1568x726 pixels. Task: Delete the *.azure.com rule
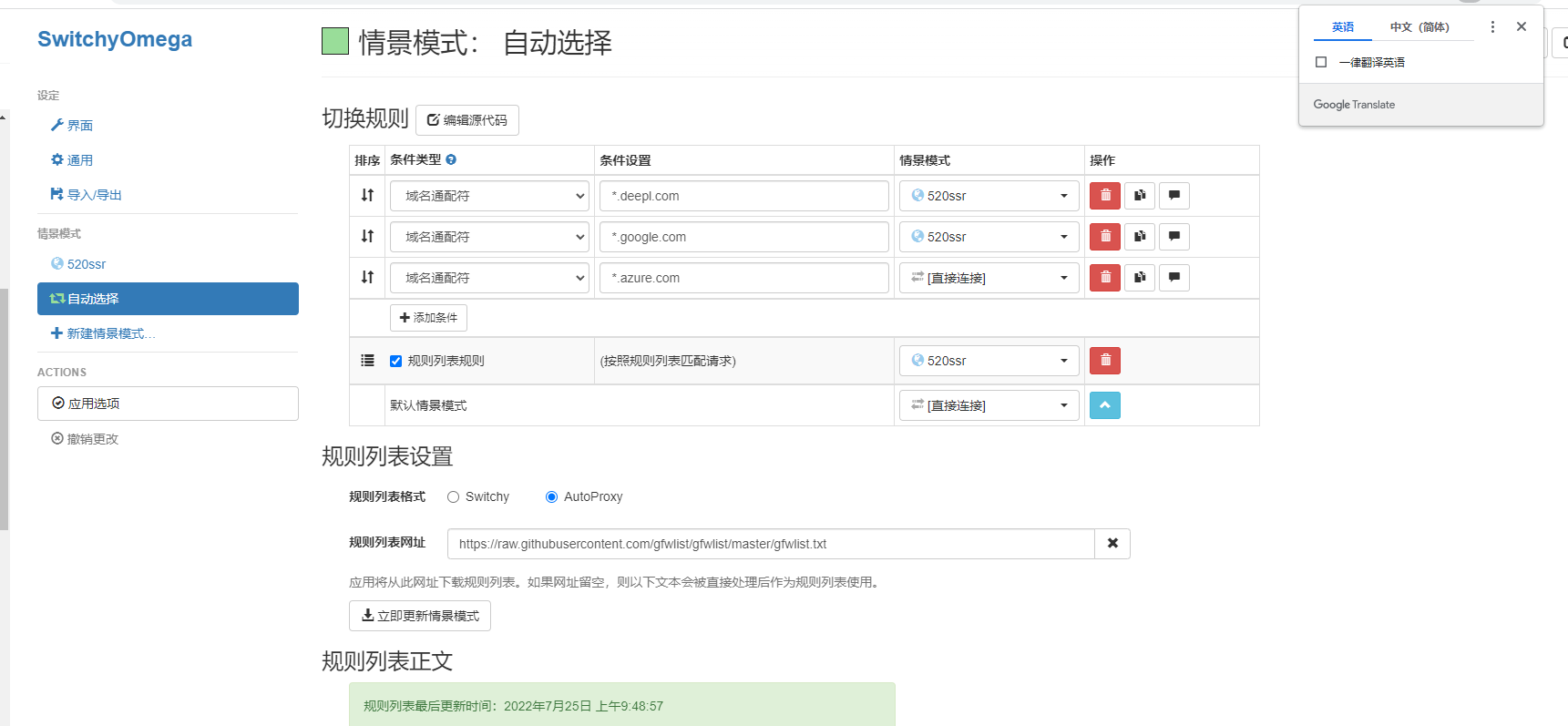1105,278
